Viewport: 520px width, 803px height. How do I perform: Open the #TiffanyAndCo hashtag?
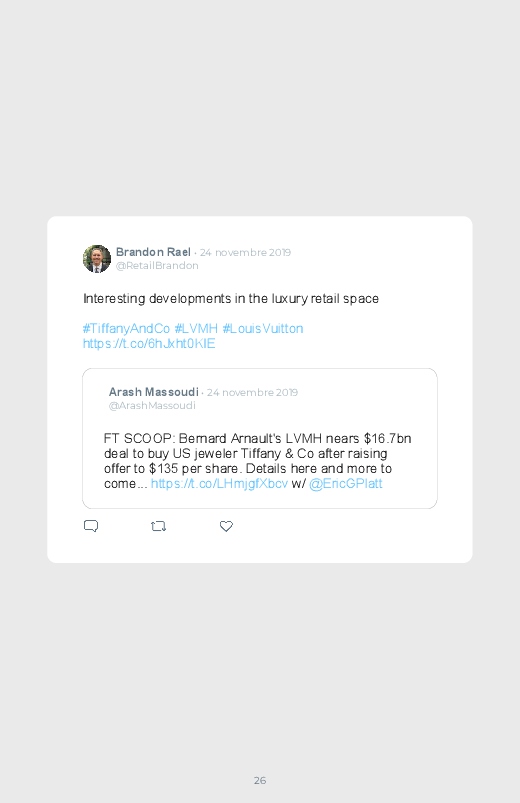(x=126, y=328)
